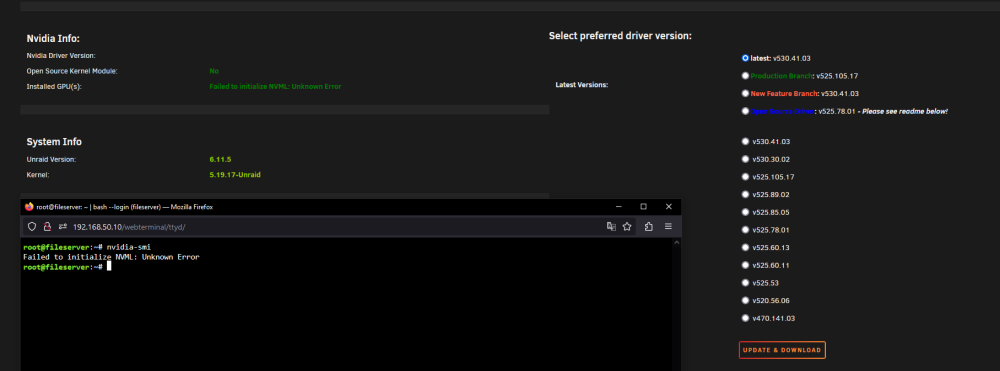Click the 'System Info' heading

54,142
